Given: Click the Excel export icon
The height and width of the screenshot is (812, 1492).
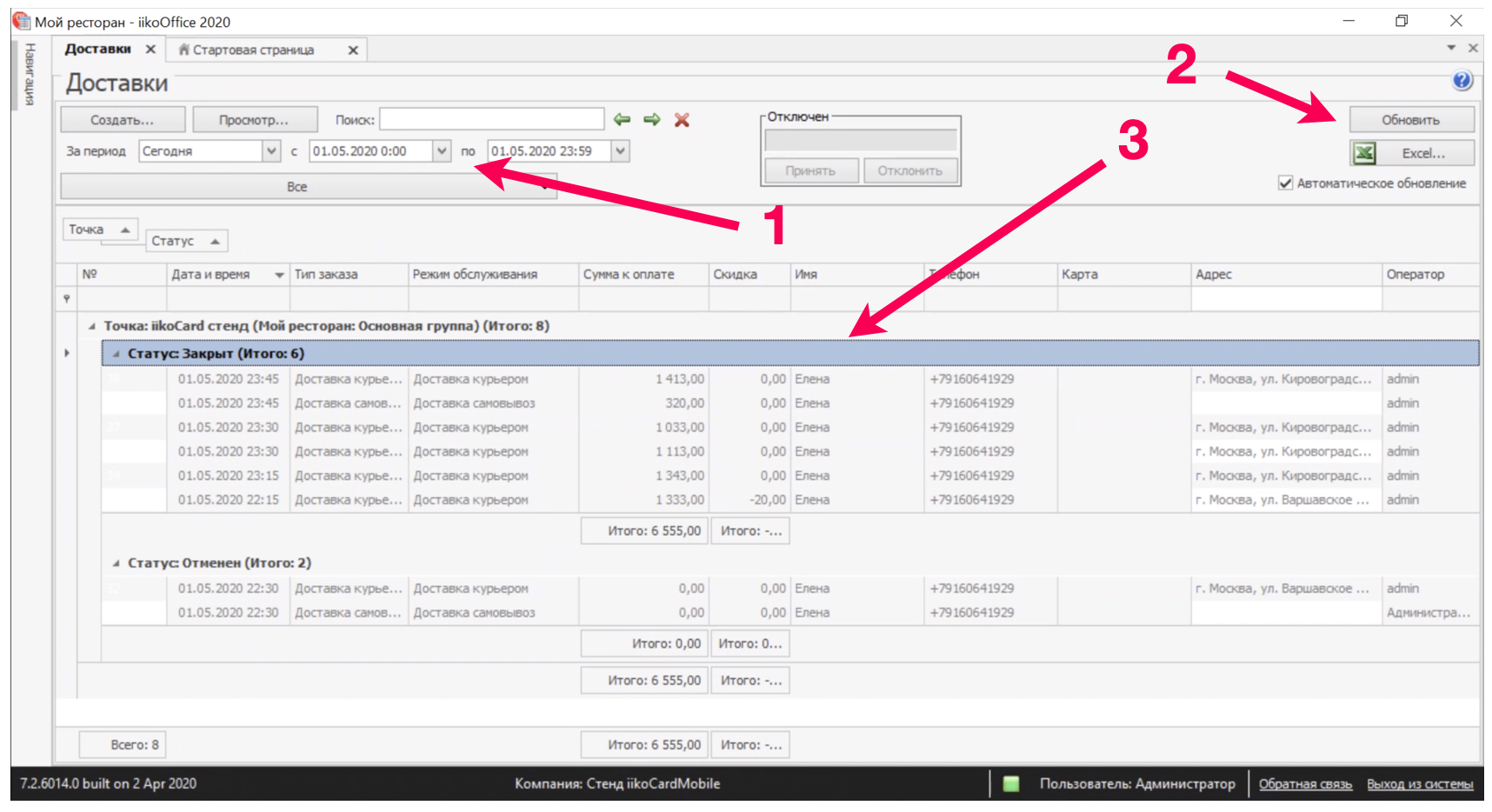Looking at the screenshot, I should pos(1365,153).
